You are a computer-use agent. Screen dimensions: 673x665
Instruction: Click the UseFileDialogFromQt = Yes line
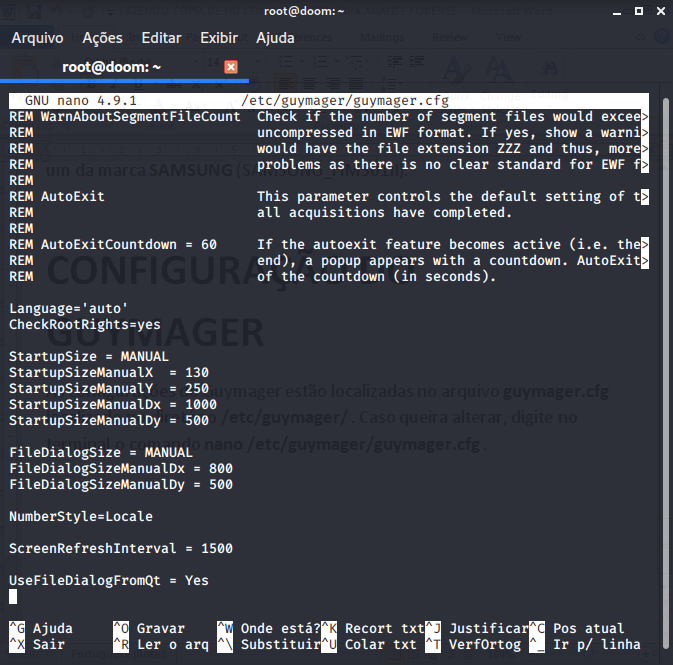109,581
